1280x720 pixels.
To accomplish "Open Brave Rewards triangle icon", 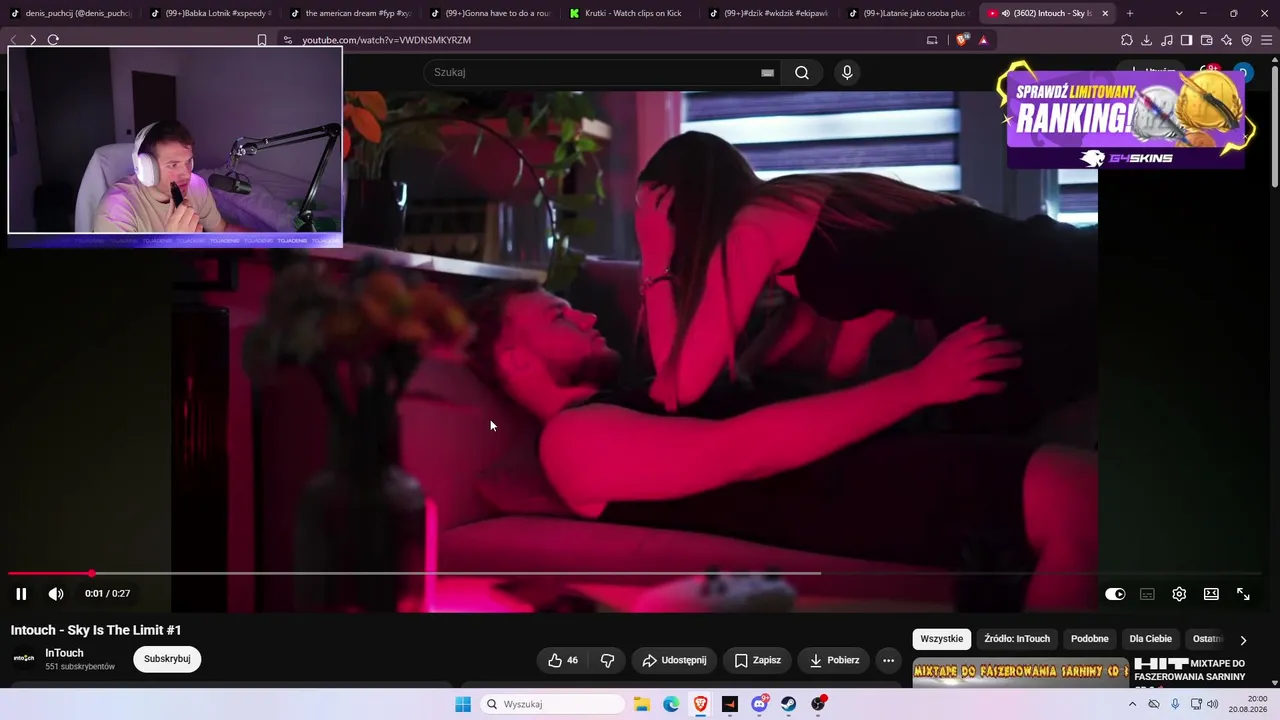I will [x=983, y=40].
